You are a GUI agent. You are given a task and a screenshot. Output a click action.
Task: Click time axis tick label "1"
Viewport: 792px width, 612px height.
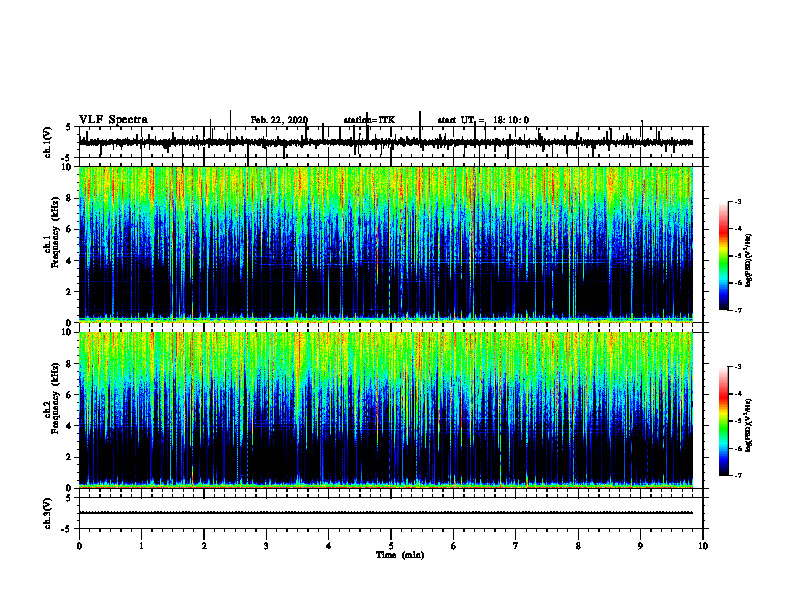click(141, 546)
